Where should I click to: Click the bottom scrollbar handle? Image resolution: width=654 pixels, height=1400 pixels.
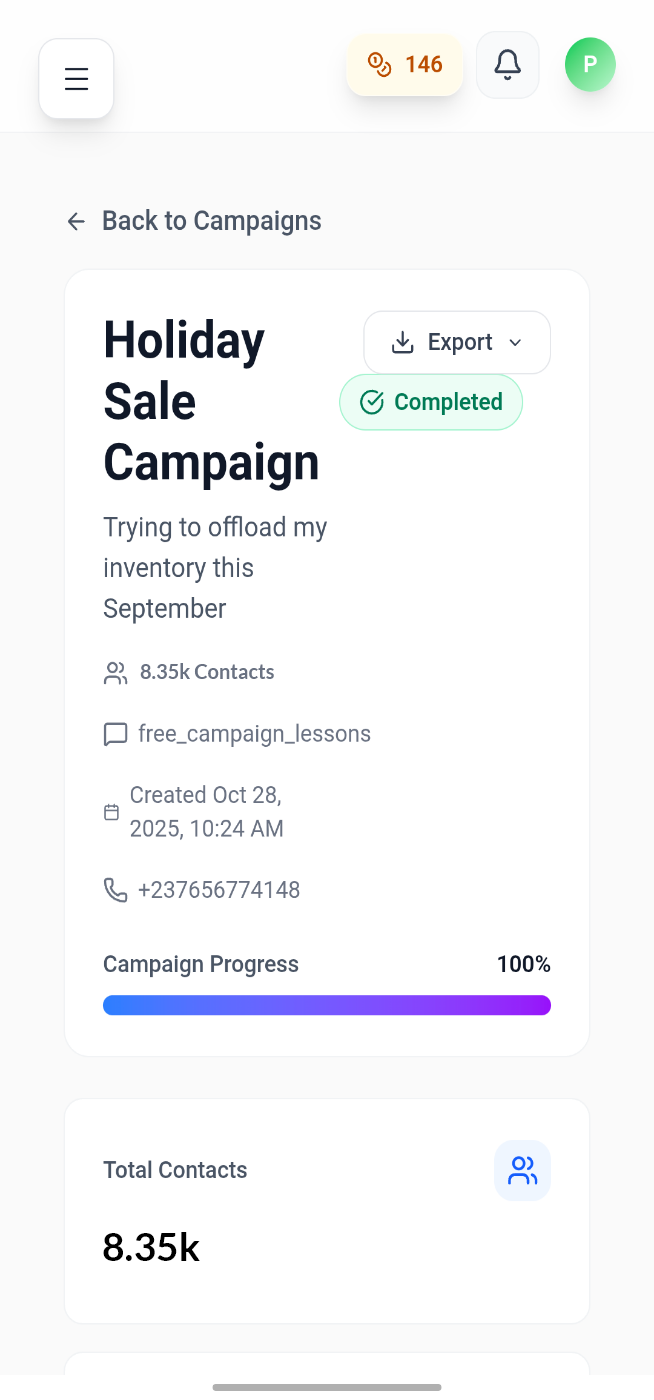[327, 1386]
